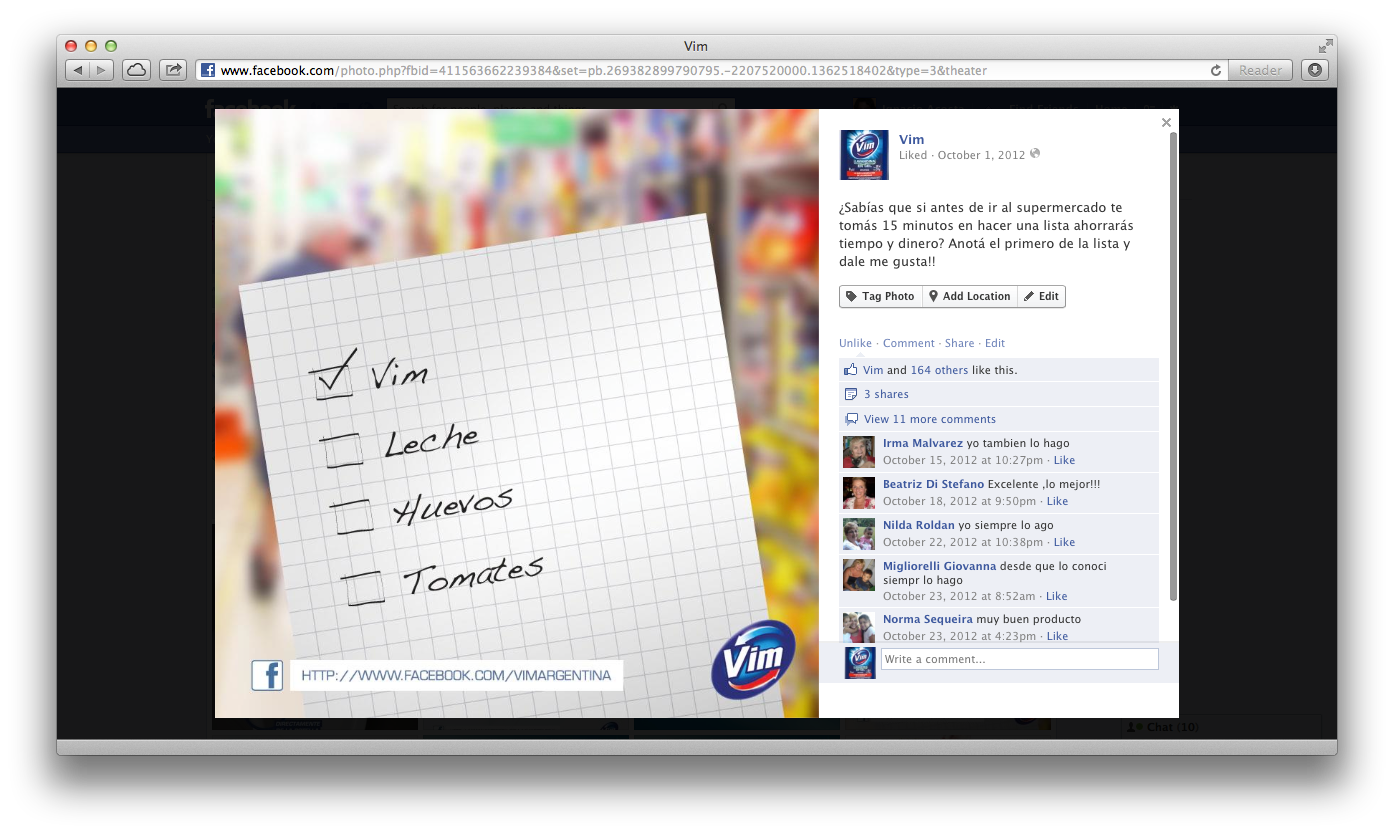Show Safari Downloads icon
1394x834 pixels.
[1314, 70]
